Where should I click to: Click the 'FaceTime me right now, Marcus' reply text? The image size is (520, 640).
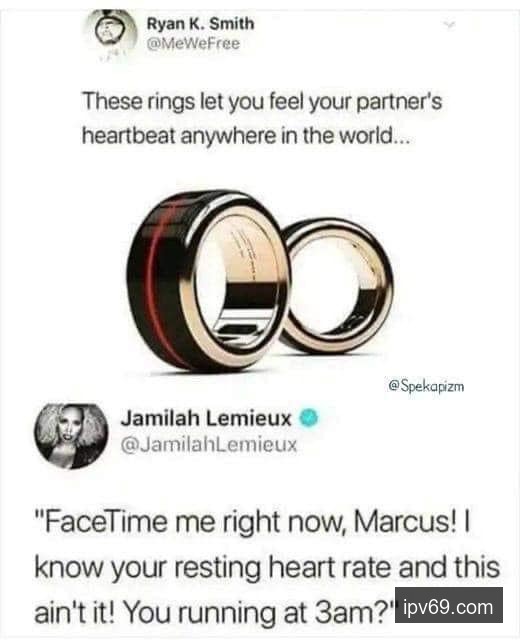(x=267, y=568)
